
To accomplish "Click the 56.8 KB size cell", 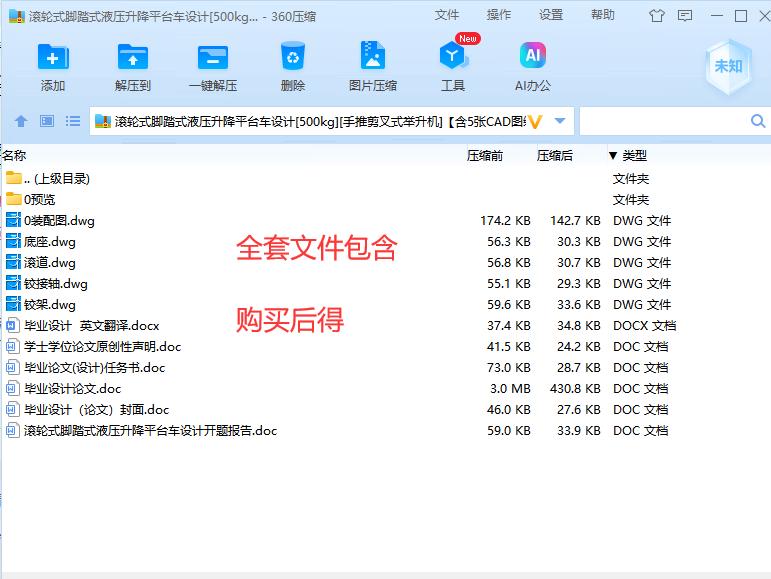I will (x=509, y=262).
